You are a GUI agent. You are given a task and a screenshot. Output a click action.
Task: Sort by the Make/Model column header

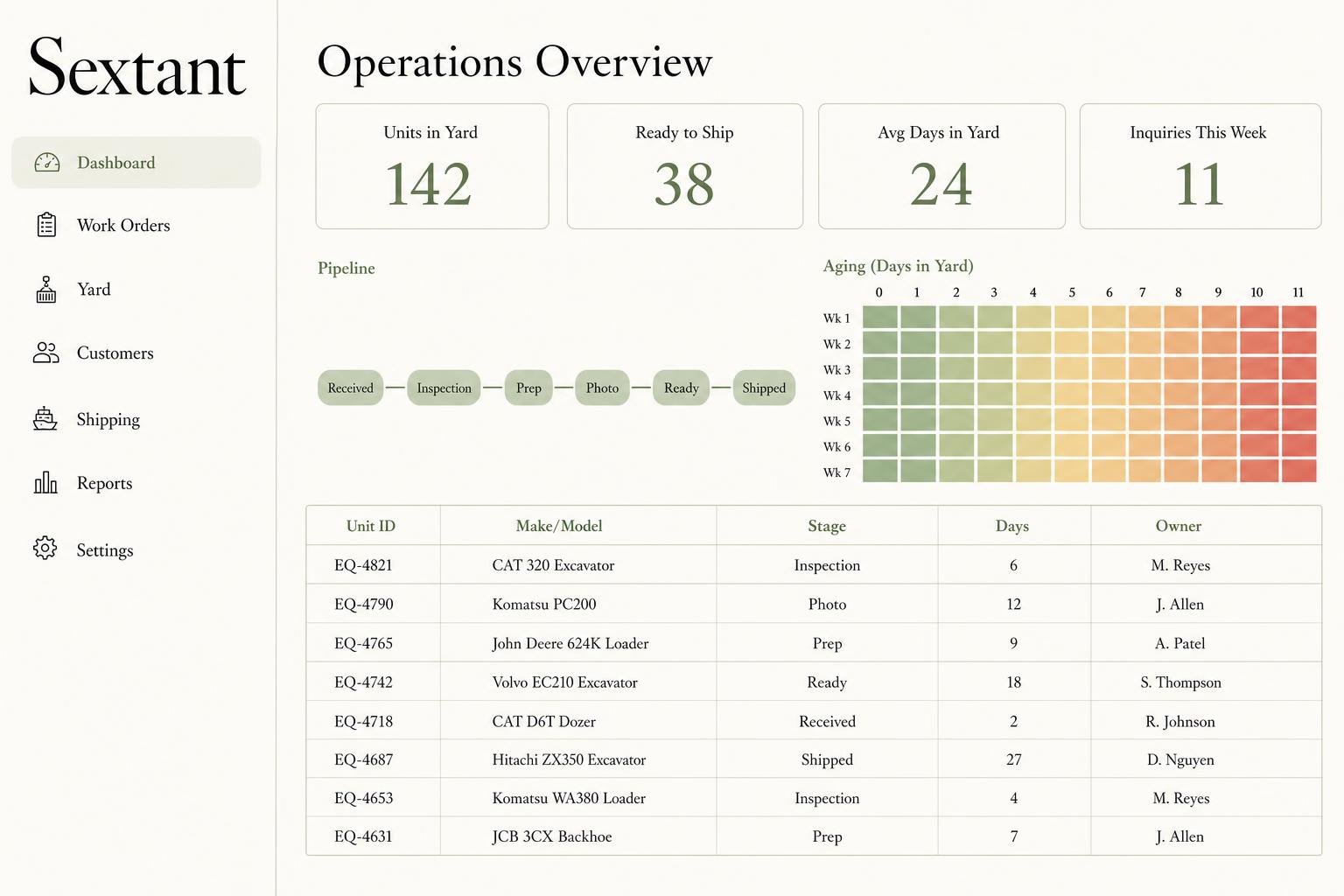559,526
